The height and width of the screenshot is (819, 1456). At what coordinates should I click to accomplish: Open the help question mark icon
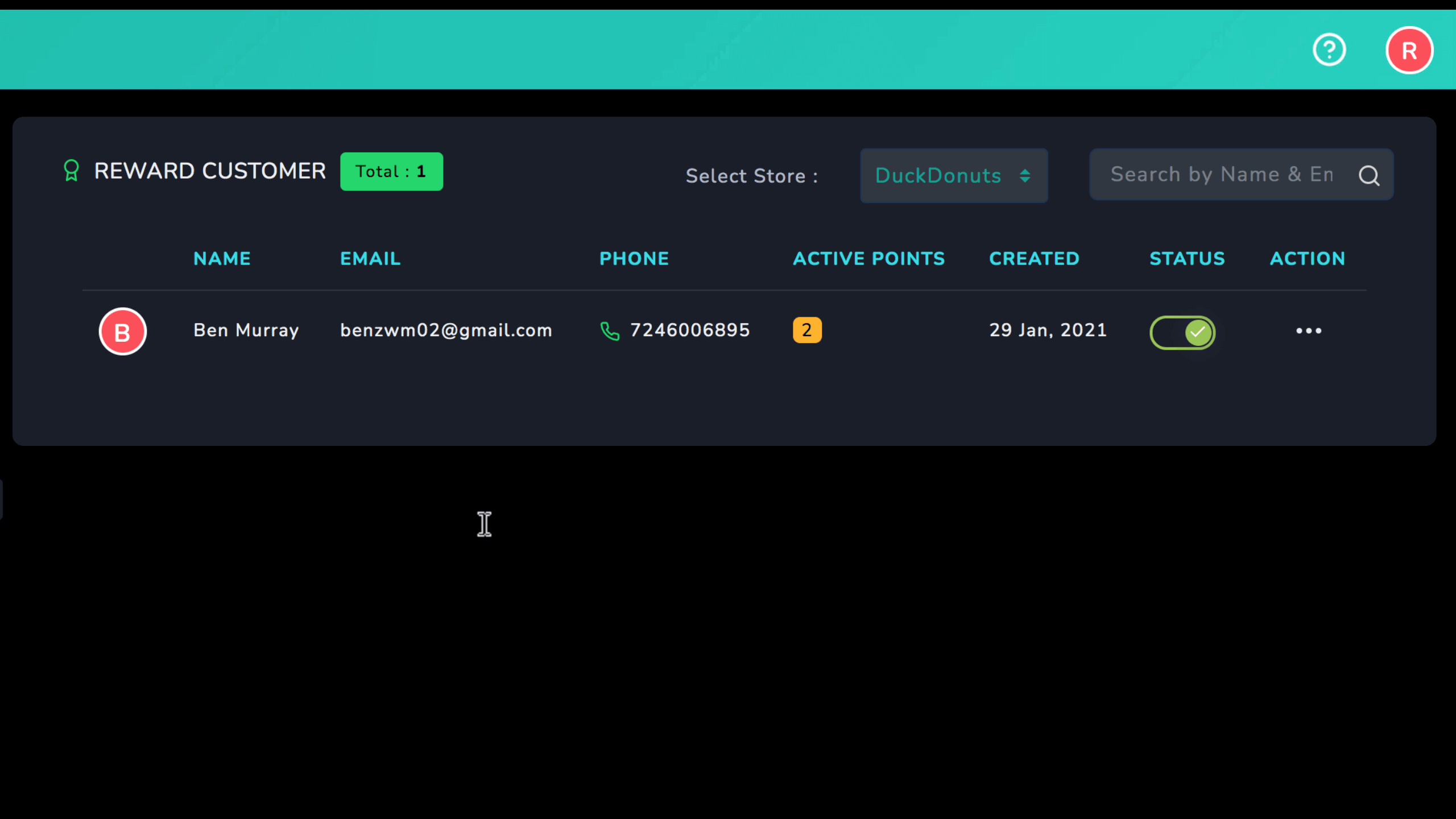pyautogui.click(x=1329, y=50)
